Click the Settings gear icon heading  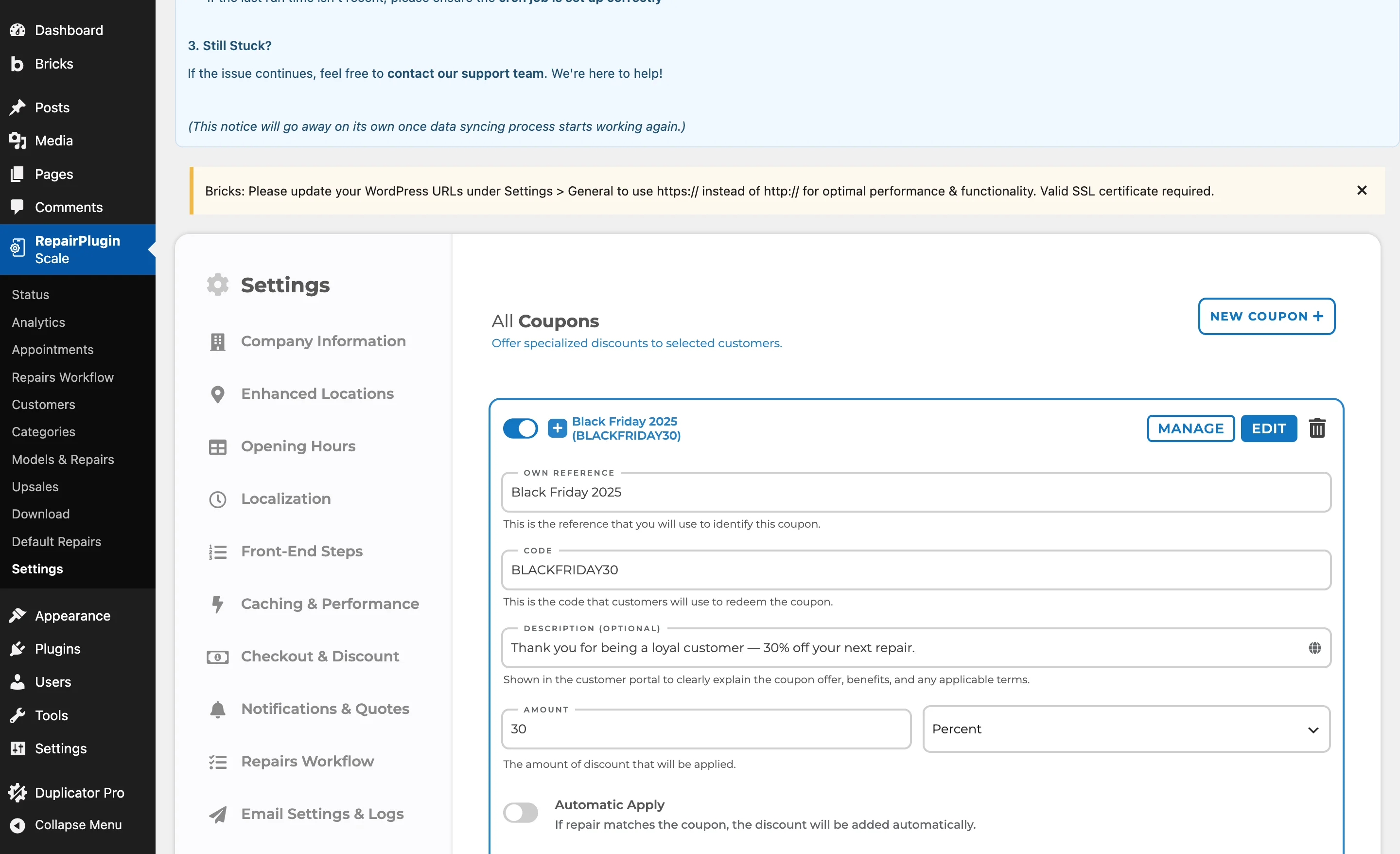[218, 285]
